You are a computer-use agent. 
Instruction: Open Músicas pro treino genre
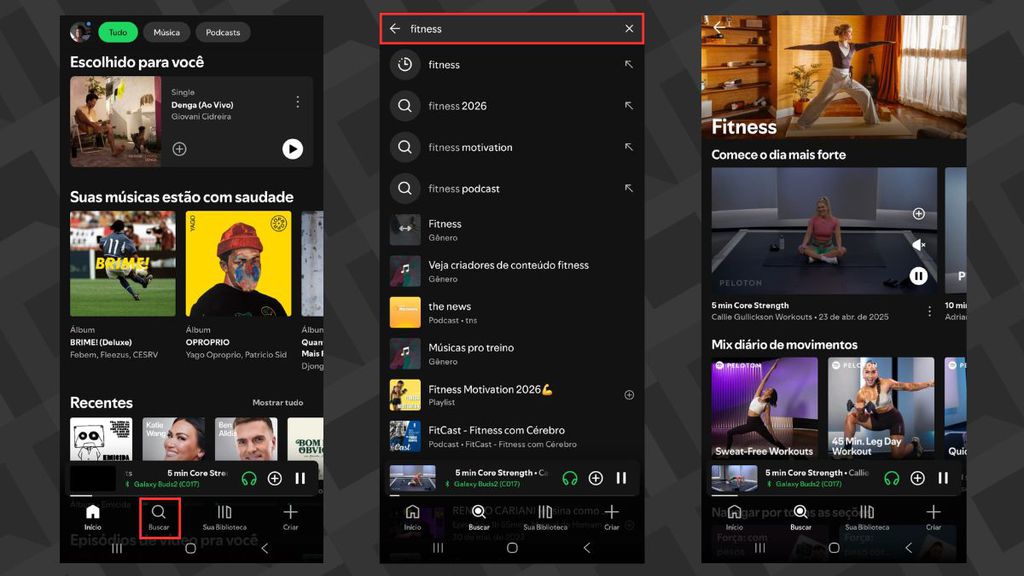[511, 354]
